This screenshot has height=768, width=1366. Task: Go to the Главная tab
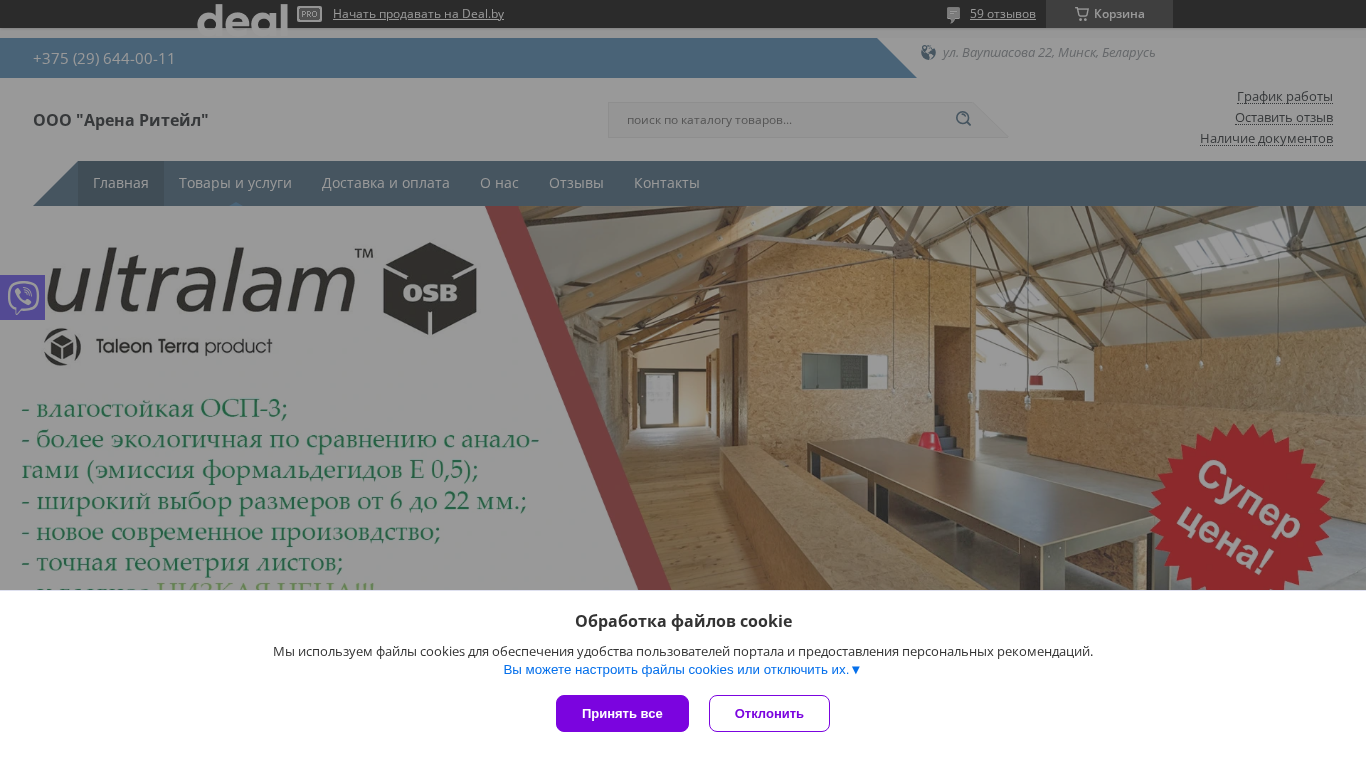(x=121, y=183)
